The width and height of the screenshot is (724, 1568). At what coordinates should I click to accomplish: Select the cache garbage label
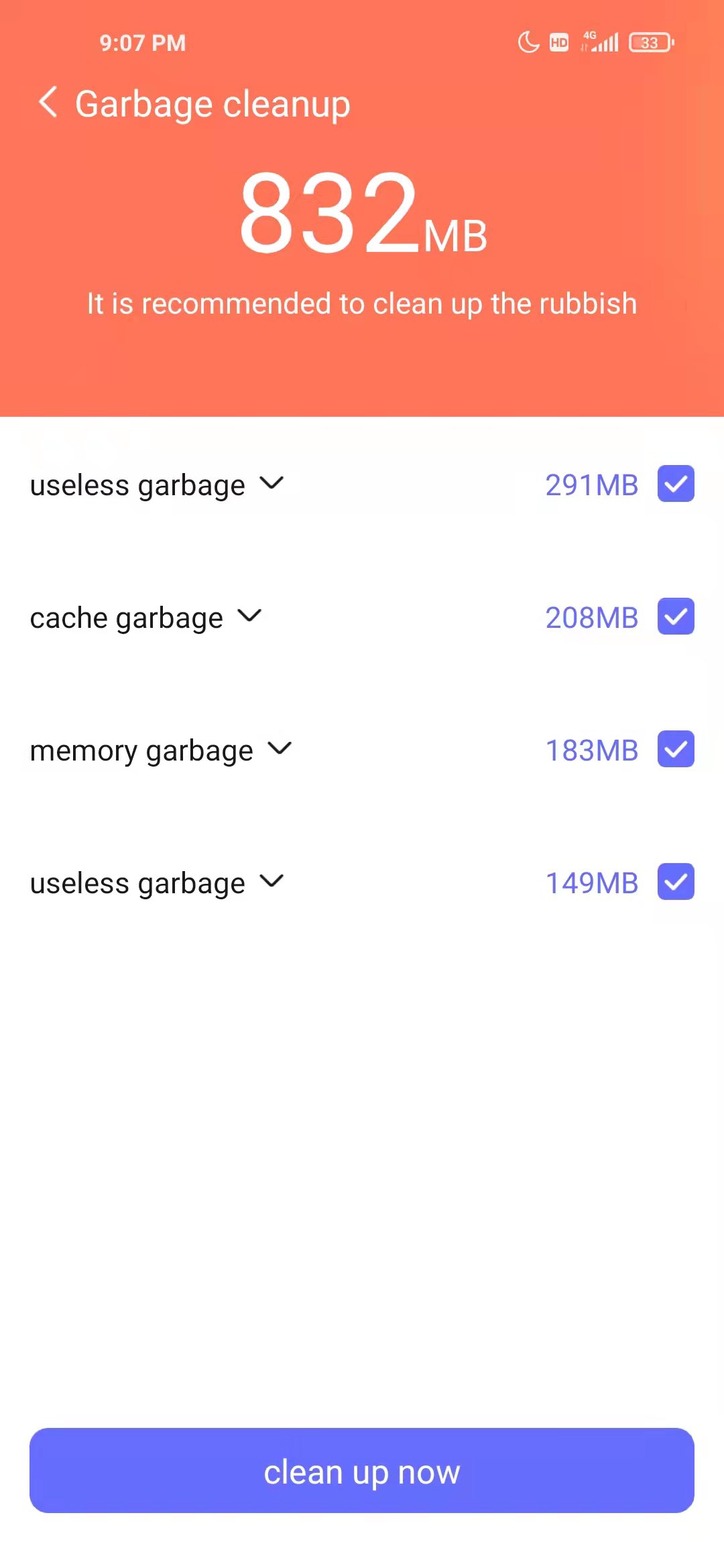coord(126,618)
